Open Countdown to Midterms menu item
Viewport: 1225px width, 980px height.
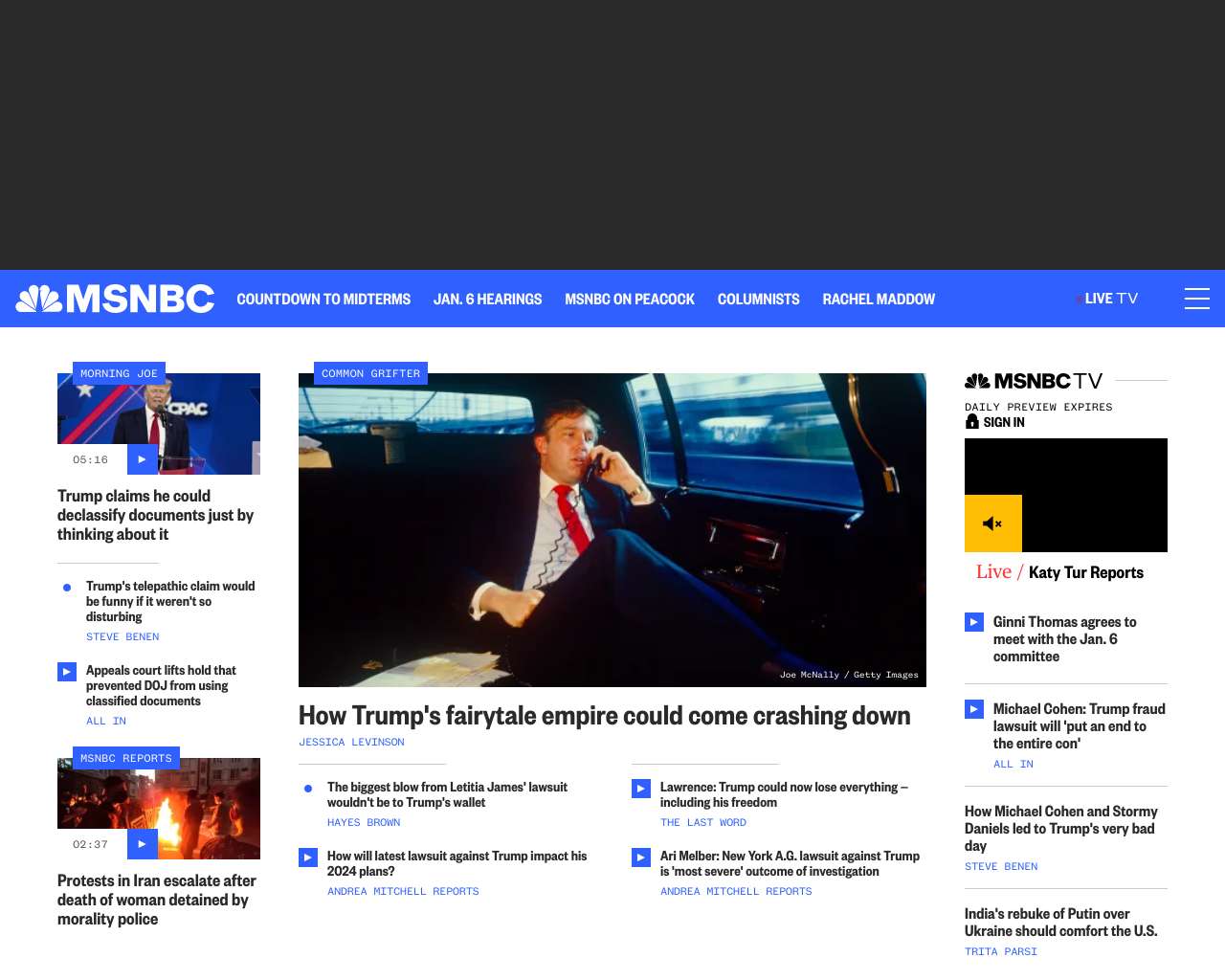[323, 299]
